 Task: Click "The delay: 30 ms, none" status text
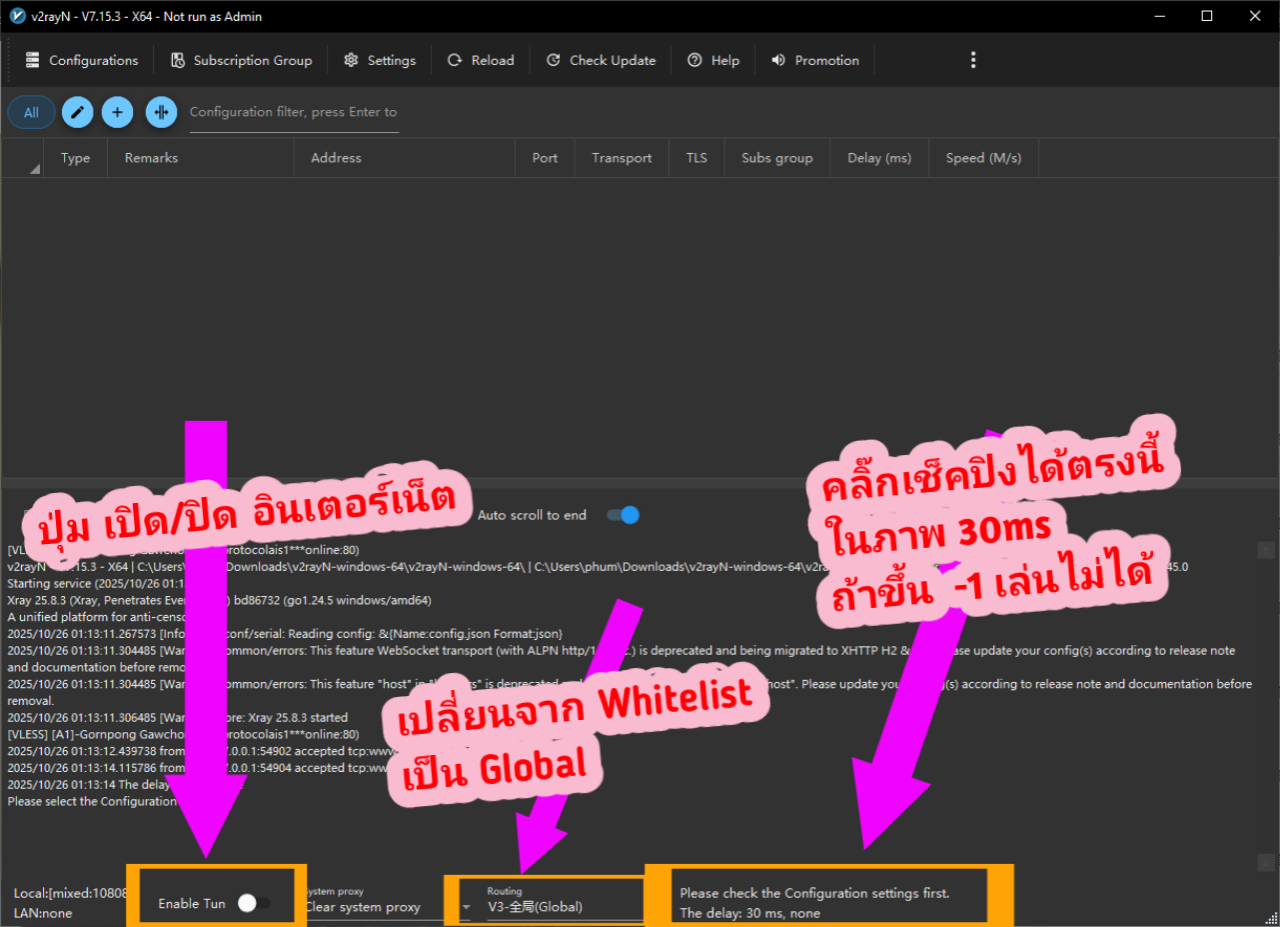[750, 913]
